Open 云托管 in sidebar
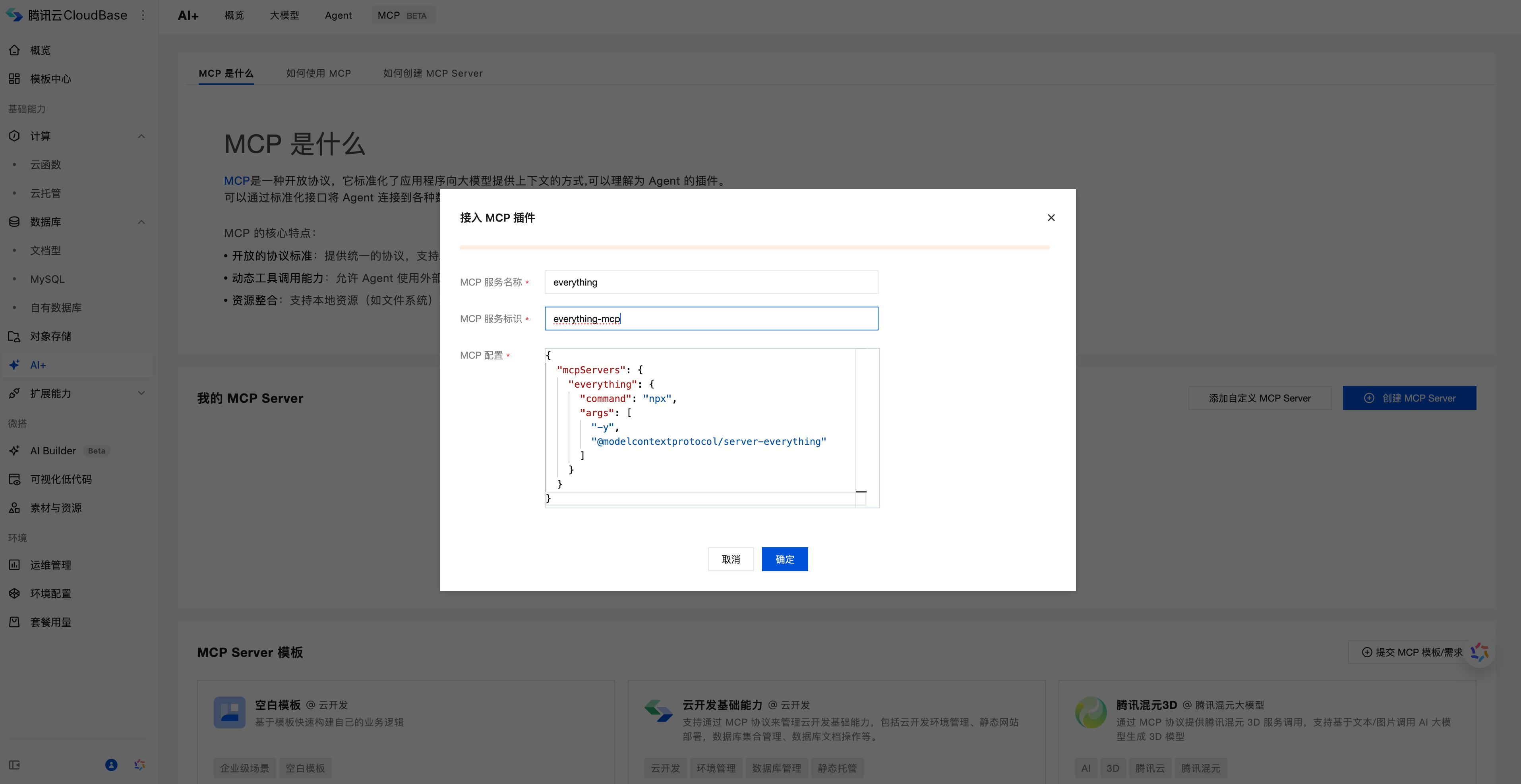The image size is (1521, 784). click(x=46, y=193)
